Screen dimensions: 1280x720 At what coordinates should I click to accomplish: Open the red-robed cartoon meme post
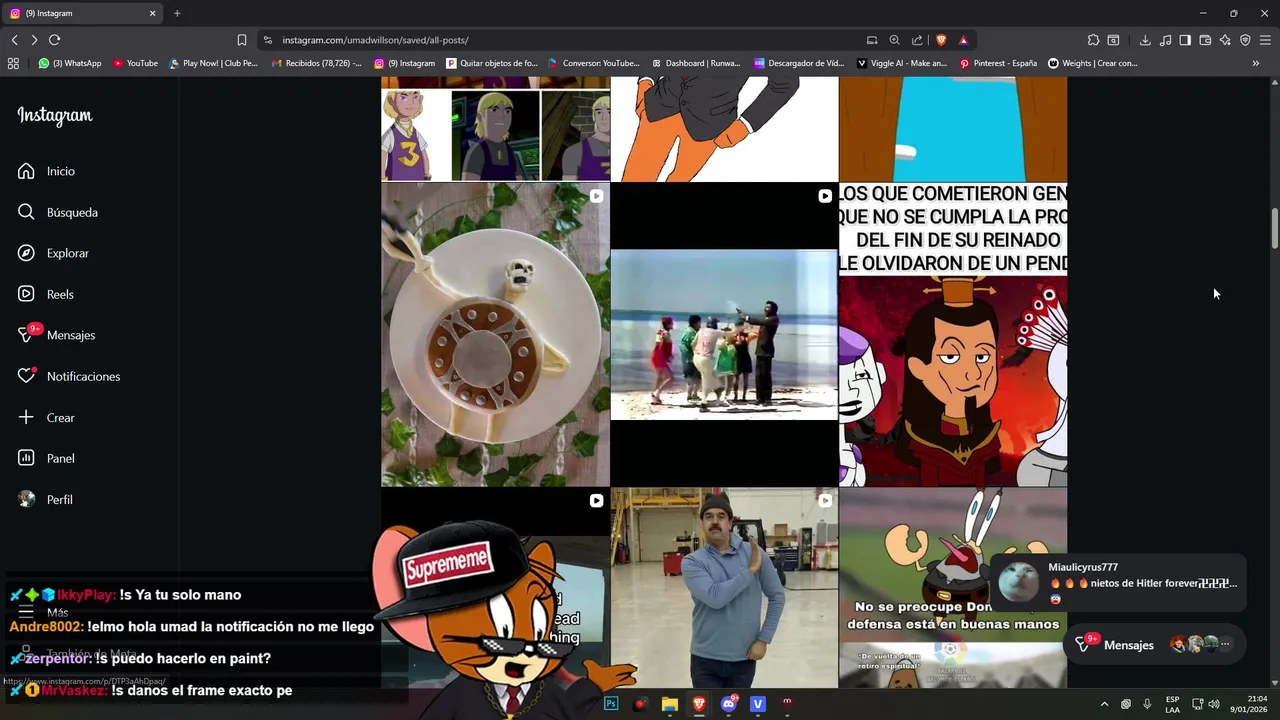click(x=953, y=334)
